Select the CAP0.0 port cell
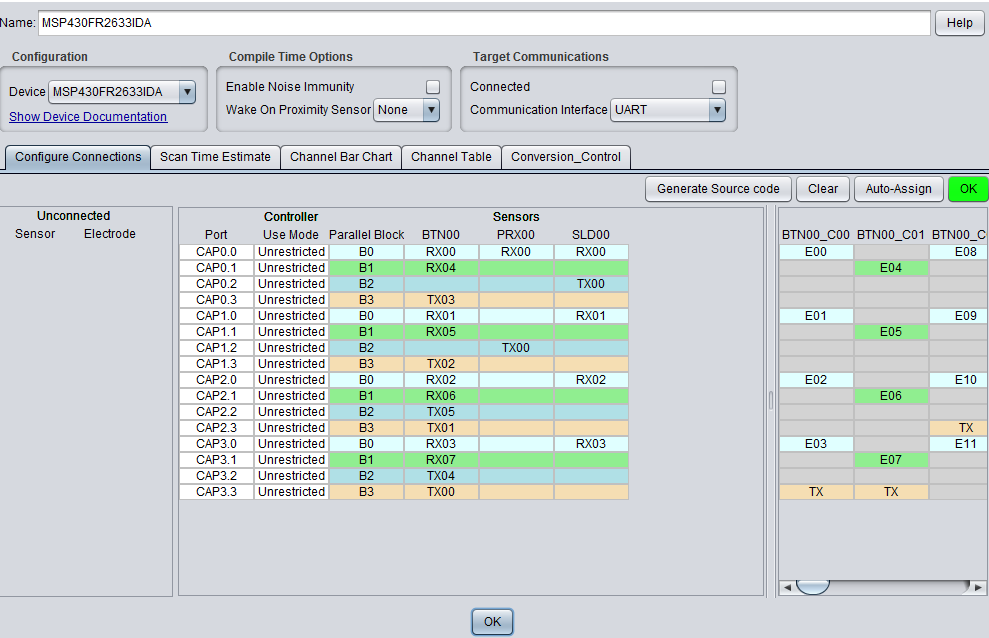 point(216,252)
